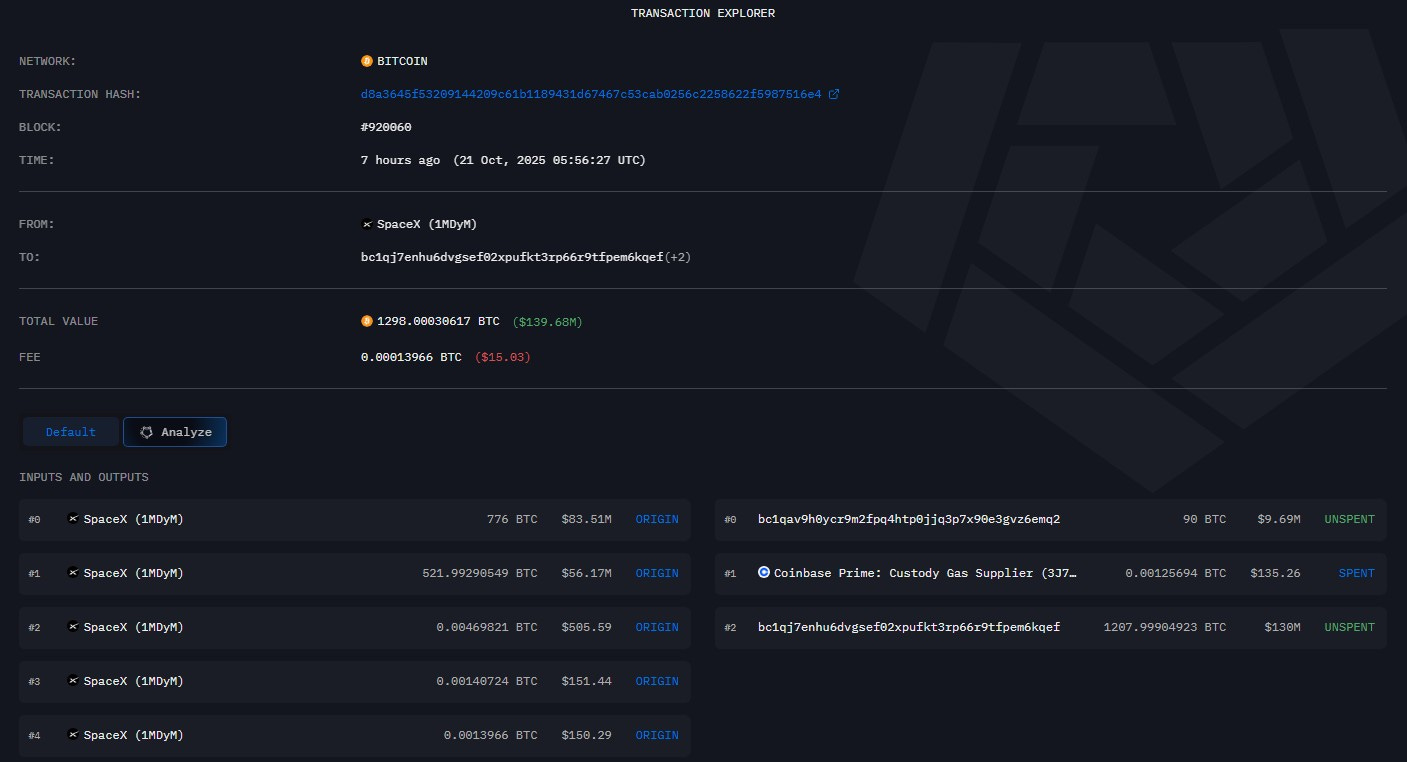Open SpaceX entity on input #4
This screenshot has width=1407, height=762.
click(133, 735)
